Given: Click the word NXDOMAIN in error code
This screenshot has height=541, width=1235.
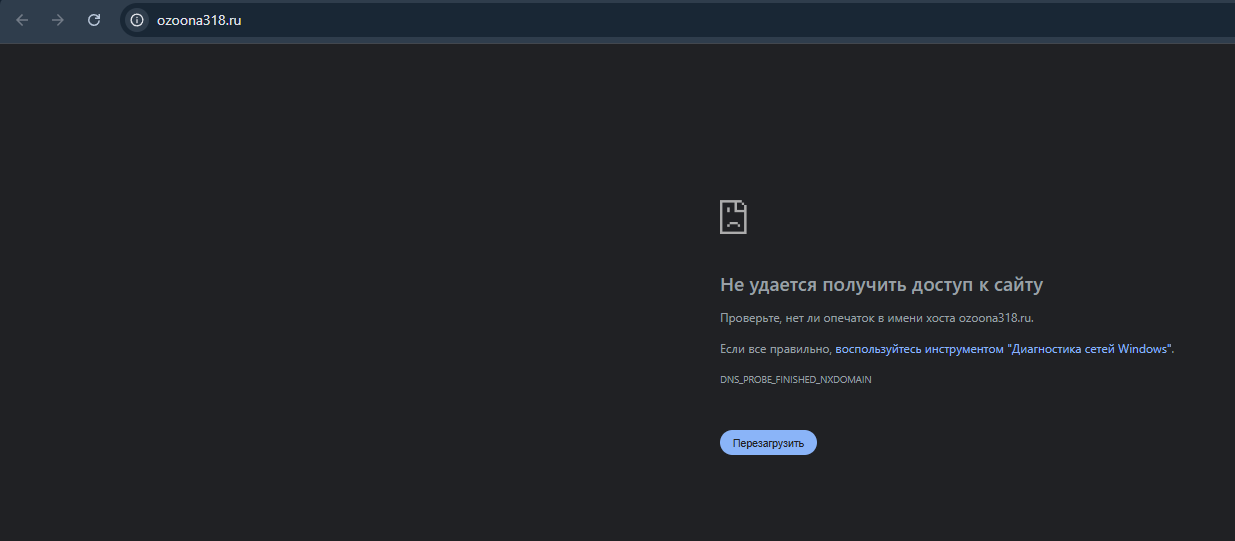Looking at the screenshot, I should click(x=846, y=380).
